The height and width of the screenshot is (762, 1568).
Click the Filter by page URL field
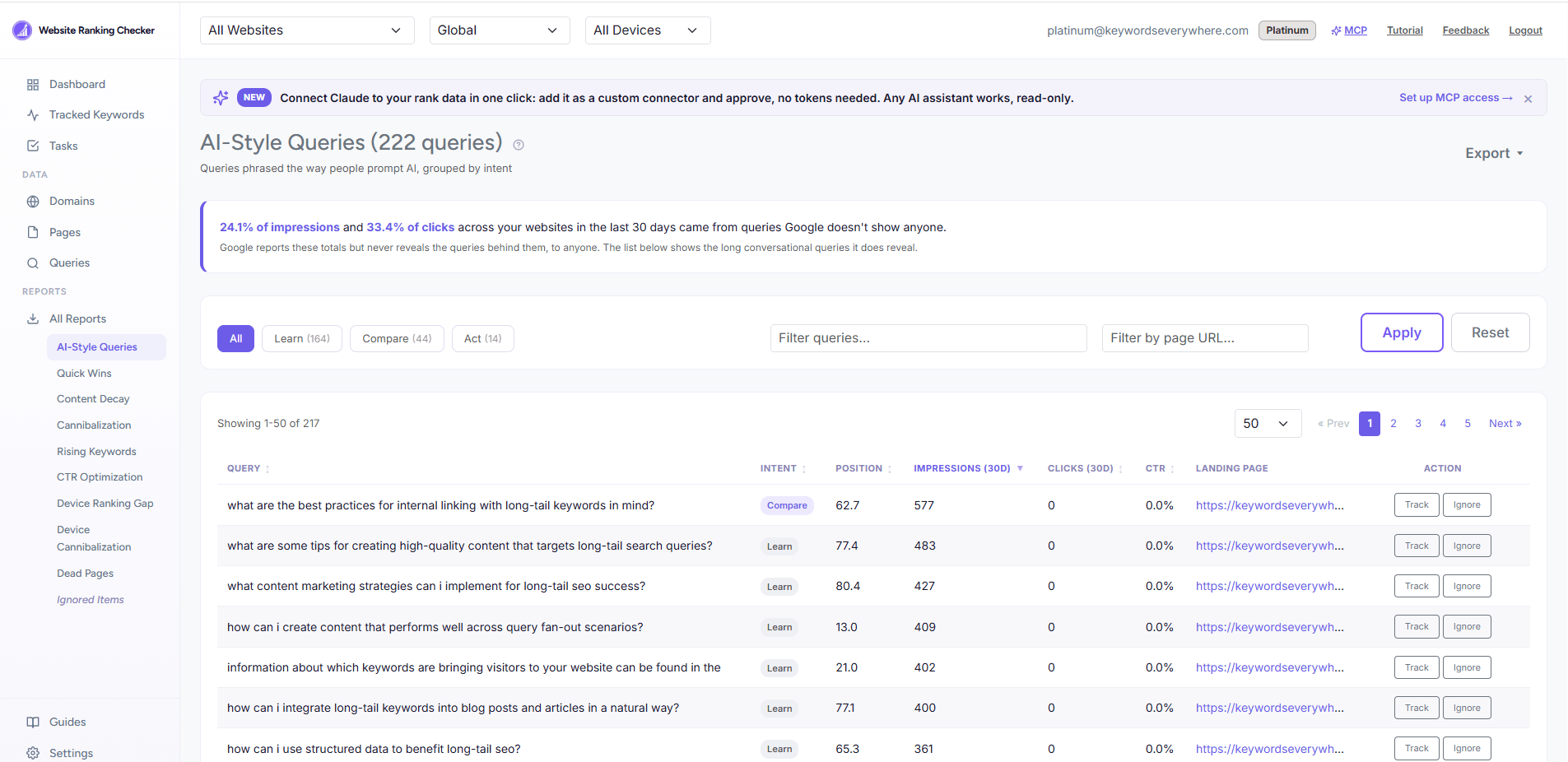pyautogui.click(x=1205, y=338)
